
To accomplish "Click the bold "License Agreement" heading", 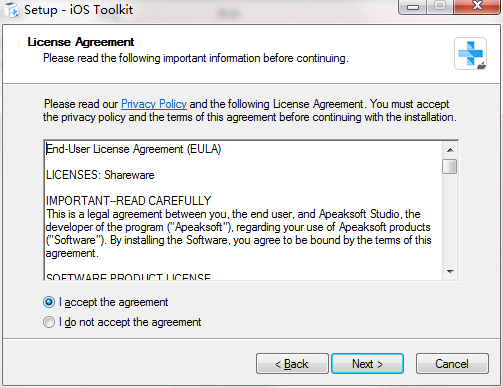I will tap(81, 42).
